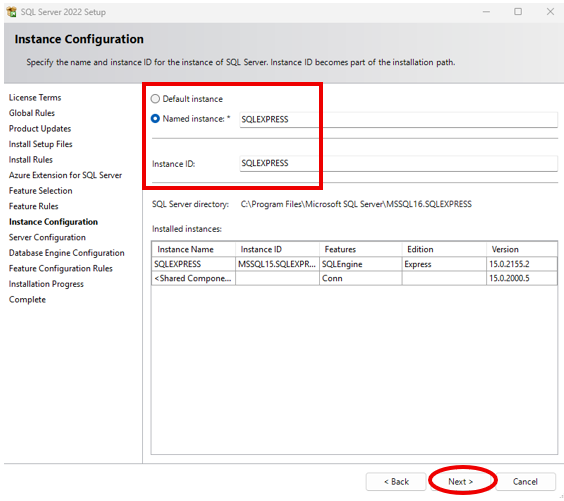The height and width of the screenshot is (501, 564).
Task: Click the MSSQL15.SQLEXPR... instance ID cell
Action: [277, 264]
